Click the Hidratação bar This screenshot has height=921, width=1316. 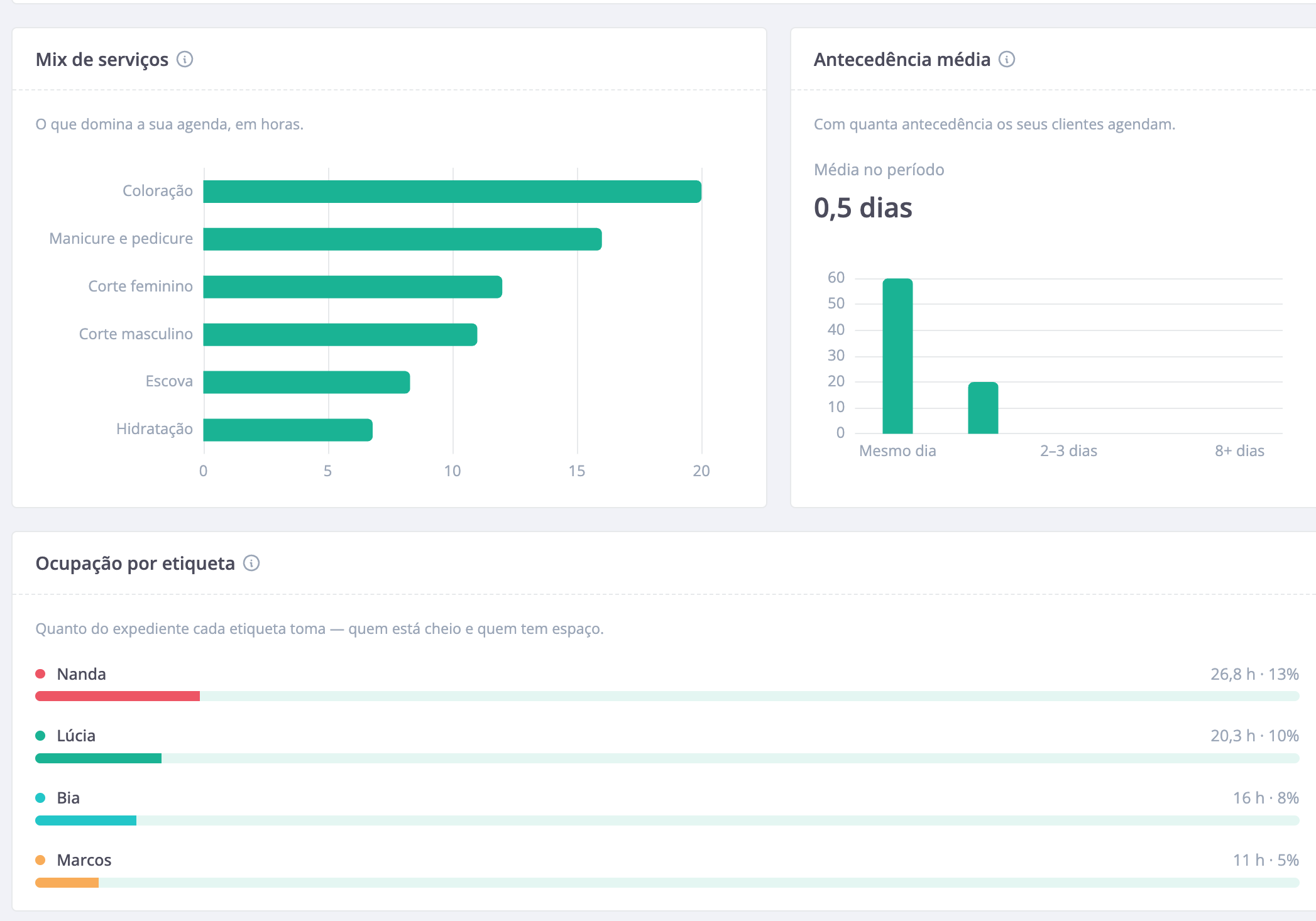pyautogui.click(x=288, y=430)
